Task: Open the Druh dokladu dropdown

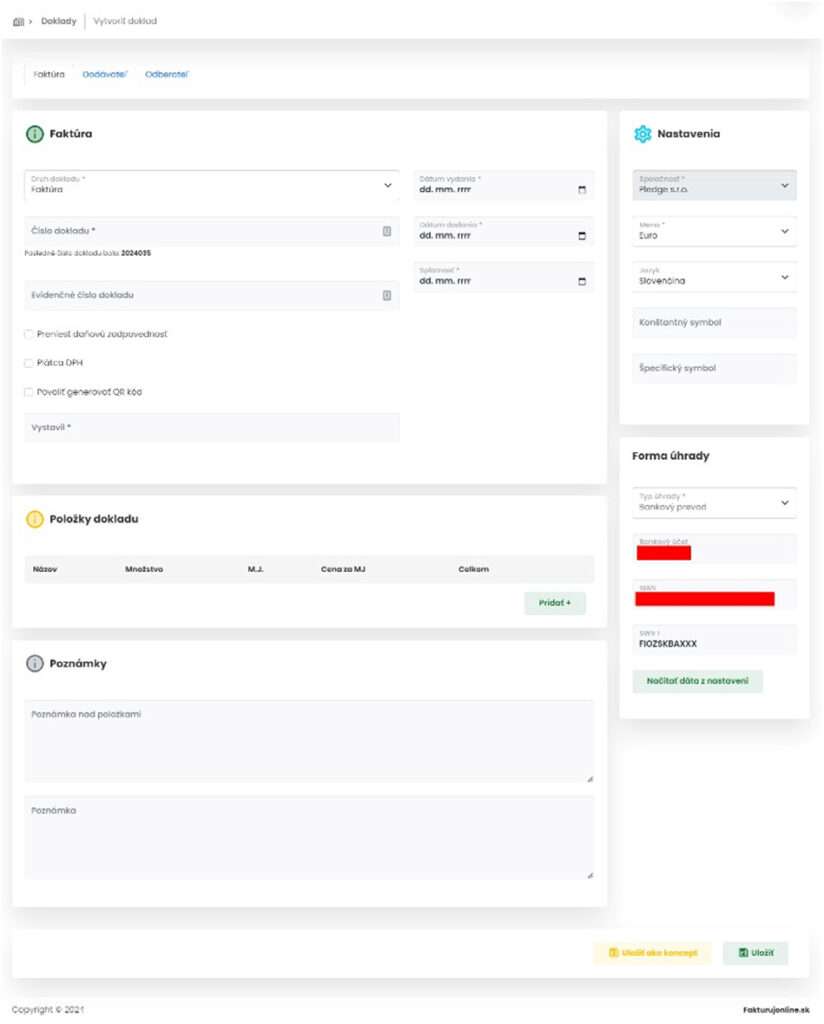Action: click(212, 185)
